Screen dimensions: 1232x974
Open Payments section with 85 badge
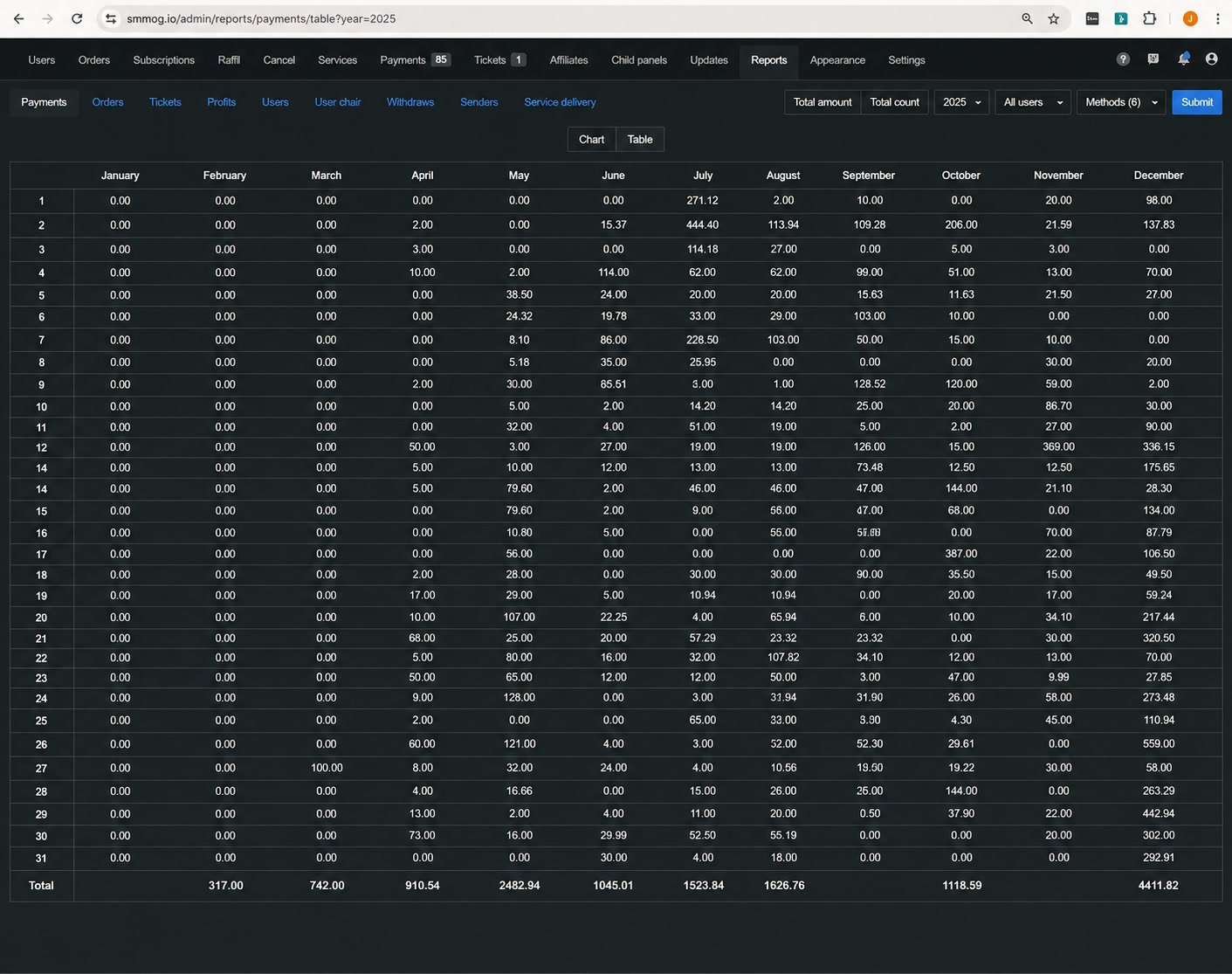pyautogui.click(x=415, y=60)
